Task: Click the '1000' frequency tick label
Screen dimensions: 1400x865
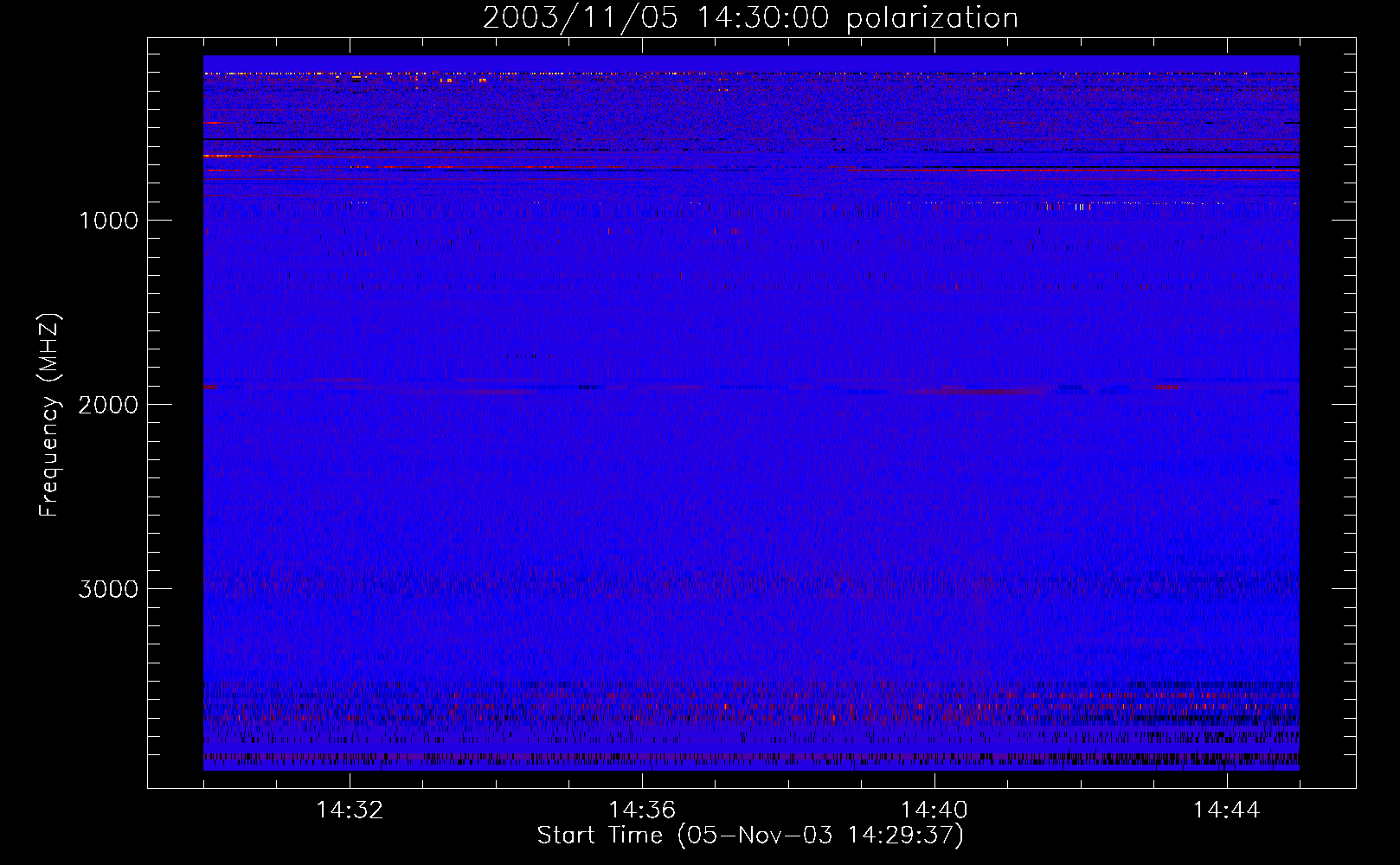Action: point(108,221)
